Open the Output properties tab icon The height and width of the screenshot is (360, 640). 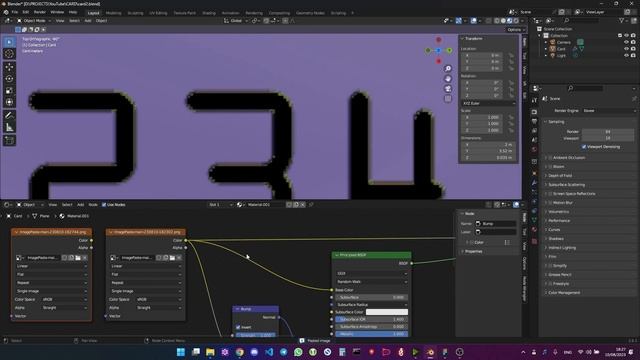point(534,121)
